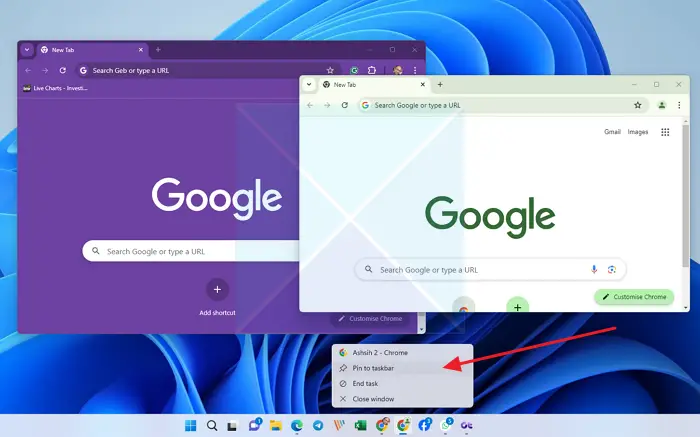Select Ashsih 2 - Chrome in context menu

coord(402,353)
